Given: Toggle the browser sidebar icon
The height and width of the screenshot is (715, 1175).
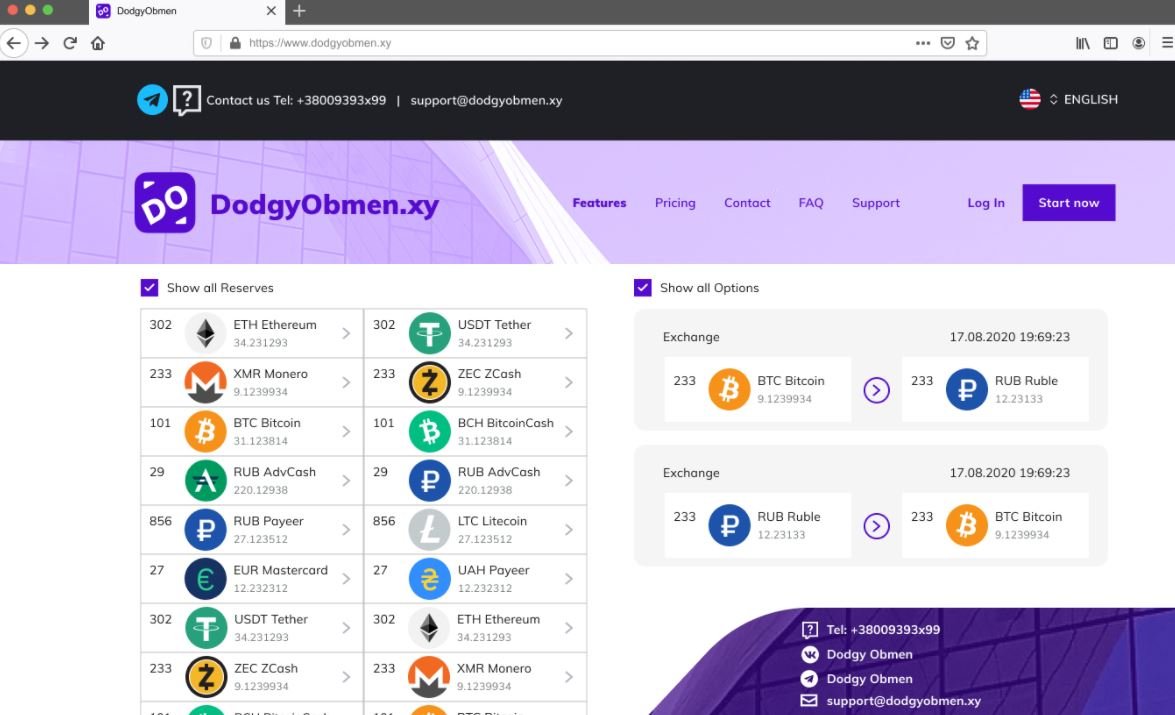Looking at the screenshot, I should [1111, 43].
